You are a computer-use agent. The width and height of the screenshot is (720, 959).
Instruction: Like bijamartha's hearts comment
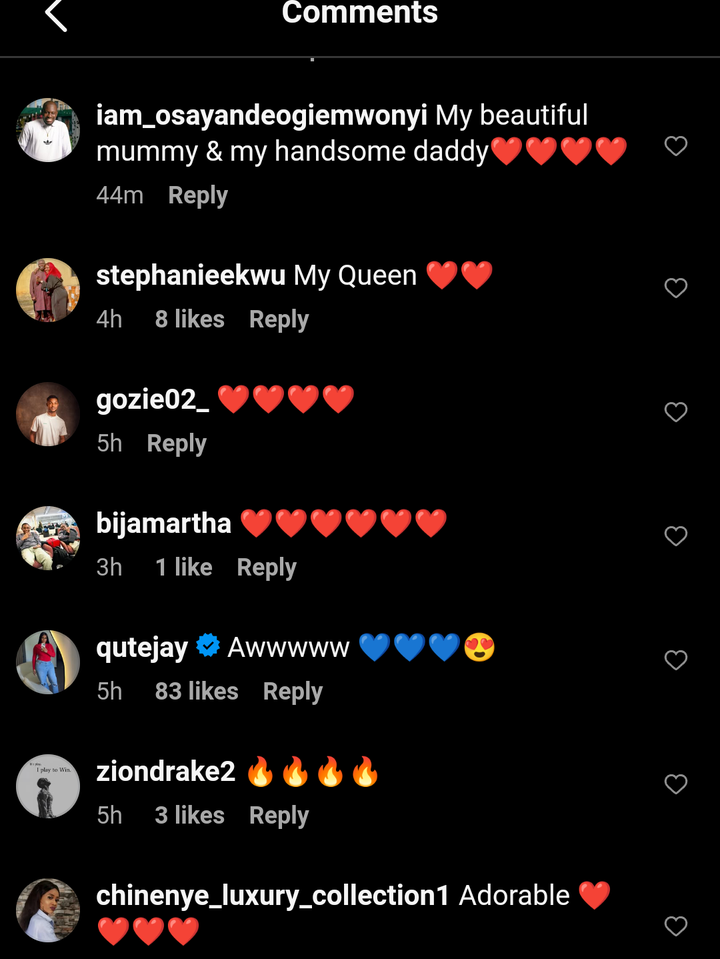tap(676, 536)
